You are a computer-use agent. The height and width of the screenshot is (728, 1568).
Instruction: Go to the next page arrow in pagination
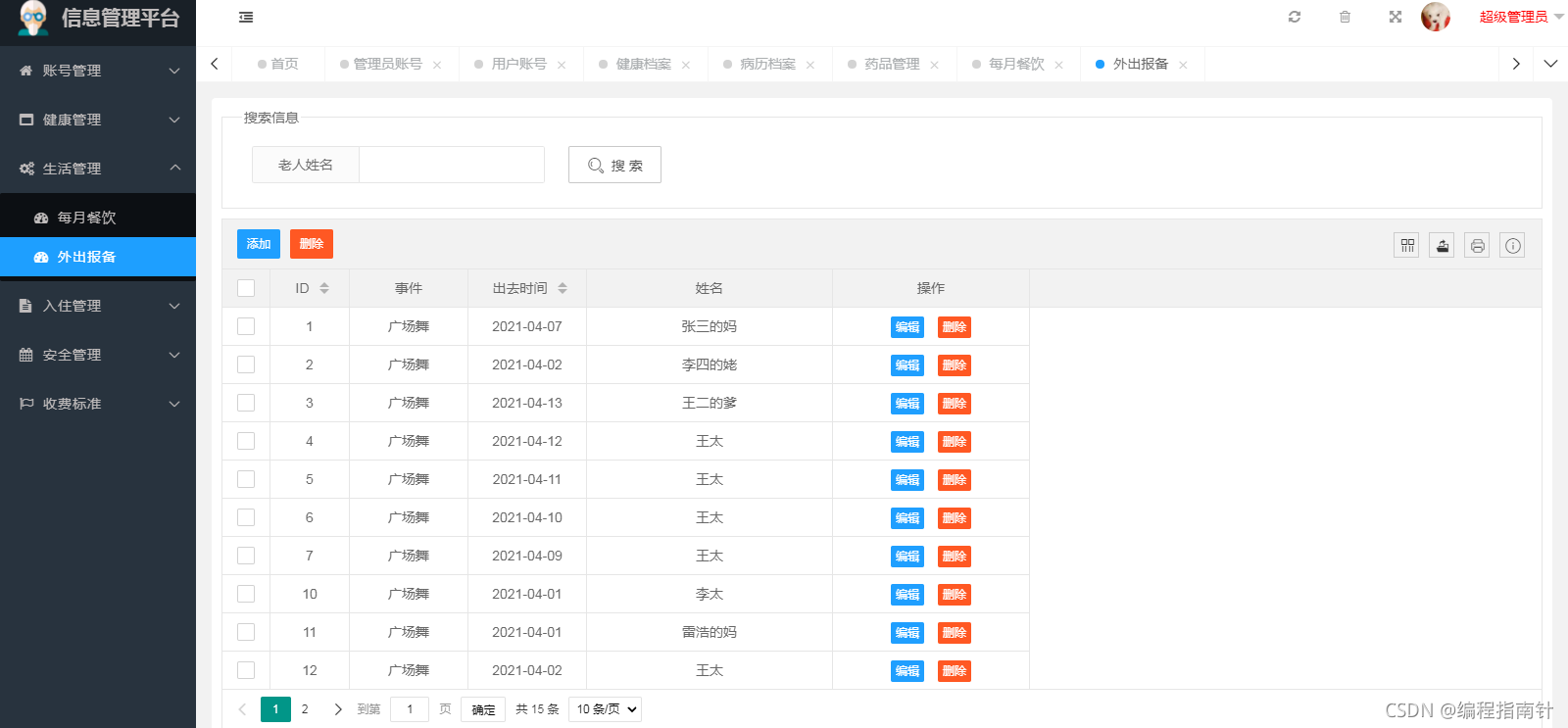[338, 709]
